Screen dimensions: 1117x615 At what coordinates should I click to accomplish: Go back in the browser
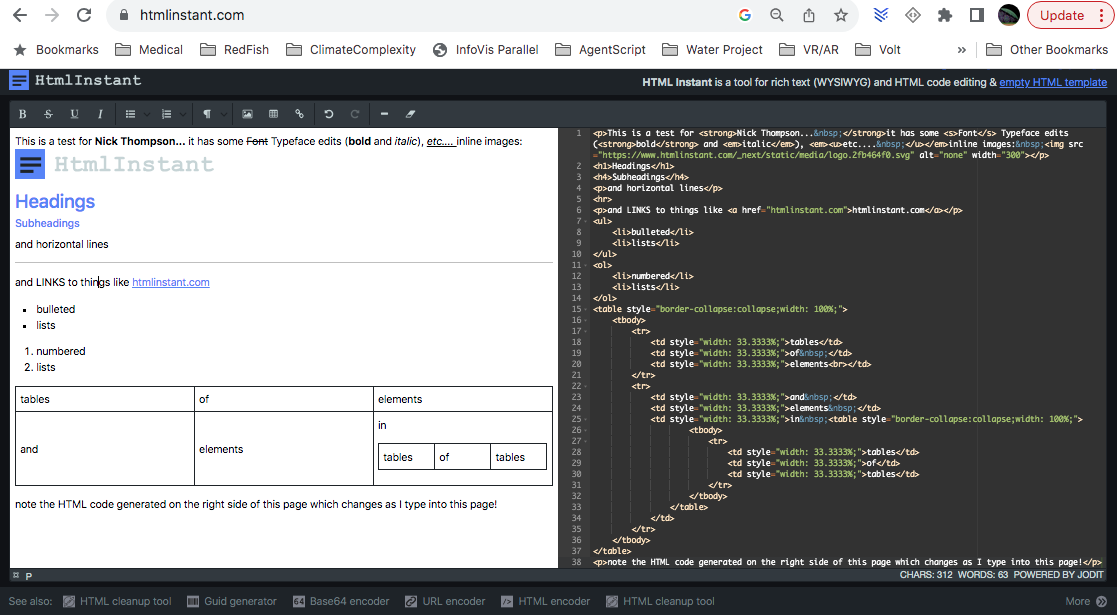(x=20, y=15)
